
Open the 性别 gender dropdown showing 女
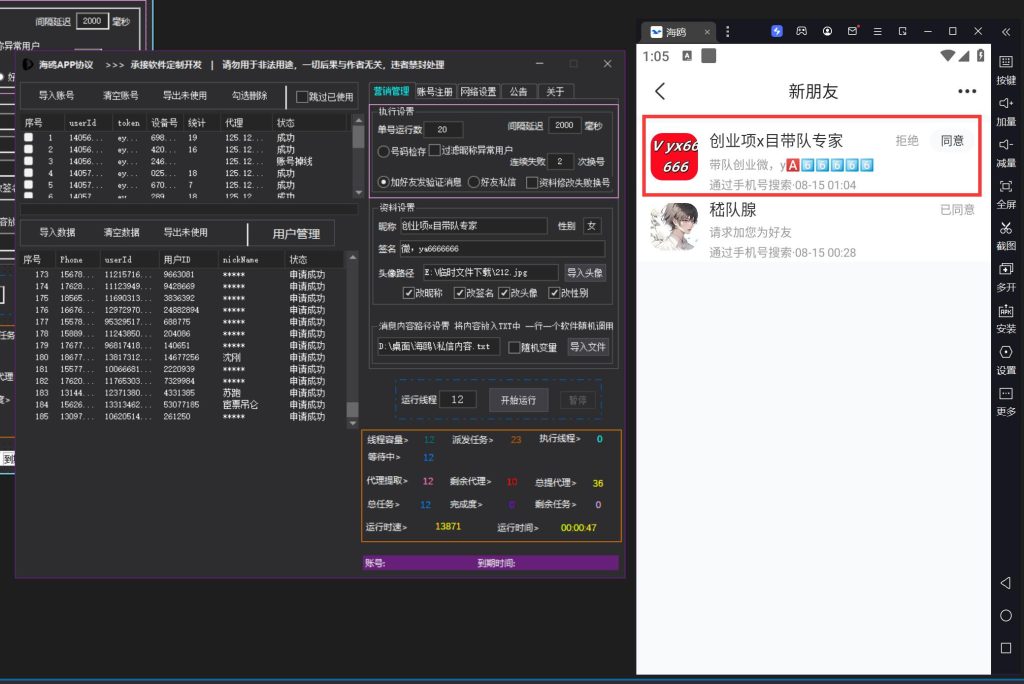coord(593,226)
